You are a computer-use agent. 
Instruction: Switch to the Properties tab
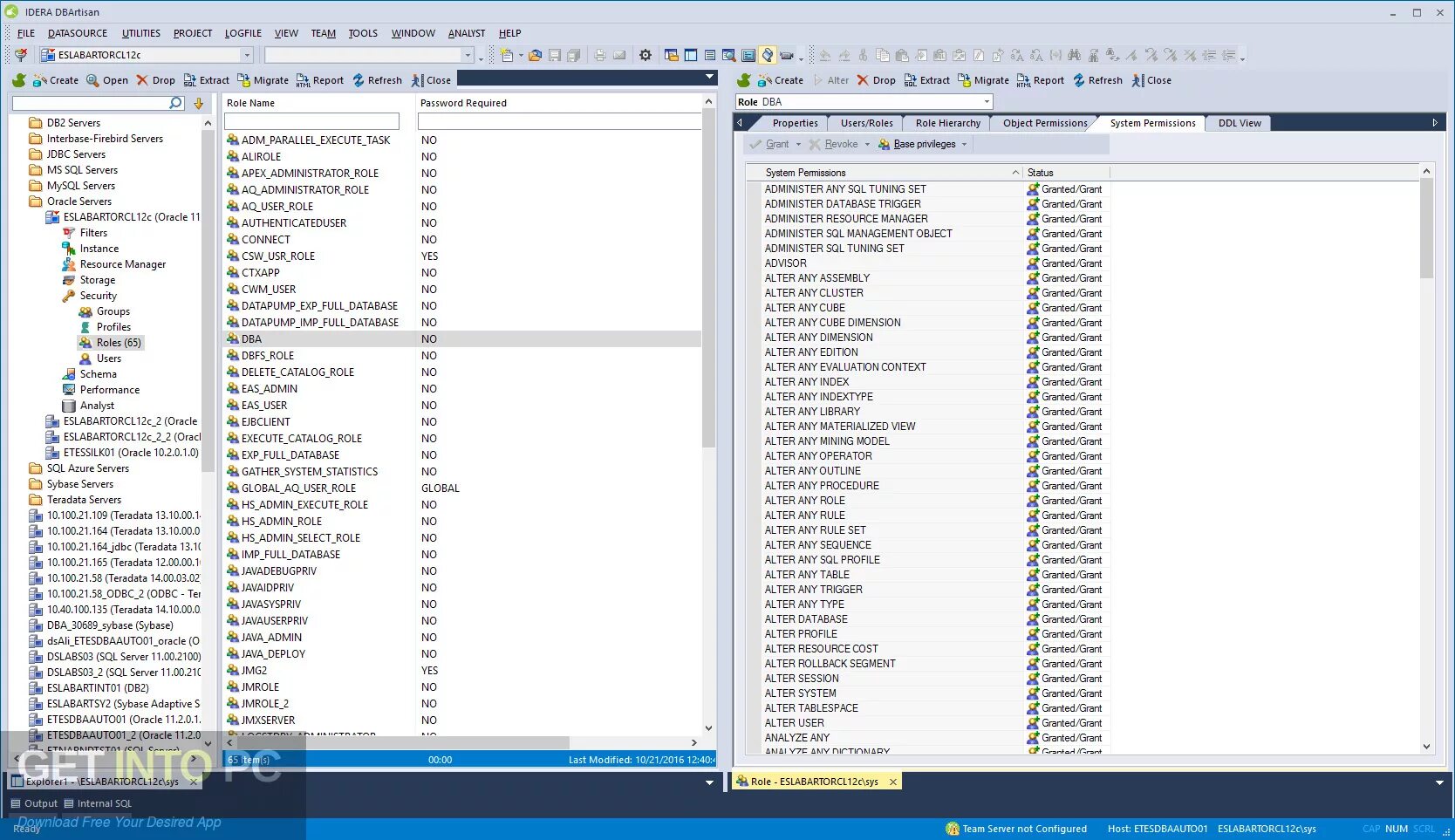pyautogui.click(x=795, y=123)
